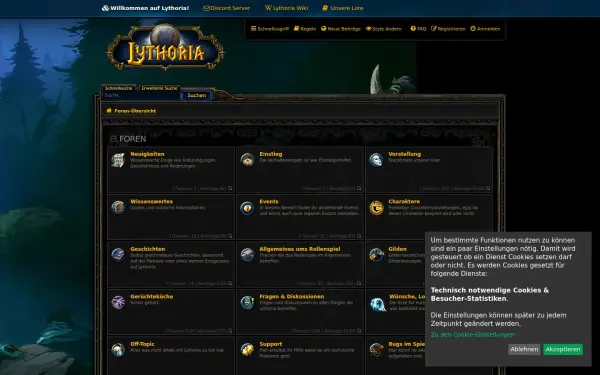
Task: Click the Events forum icon
Action: coord(247,208)
